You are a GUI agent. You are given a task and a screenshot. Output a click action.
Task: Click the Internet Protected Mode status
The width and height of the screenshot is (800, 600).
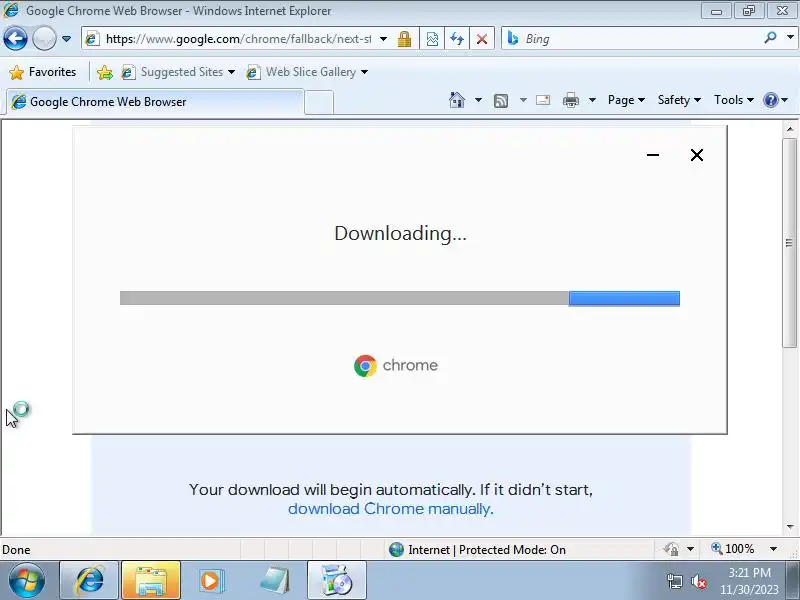click(x=477, y=549)
